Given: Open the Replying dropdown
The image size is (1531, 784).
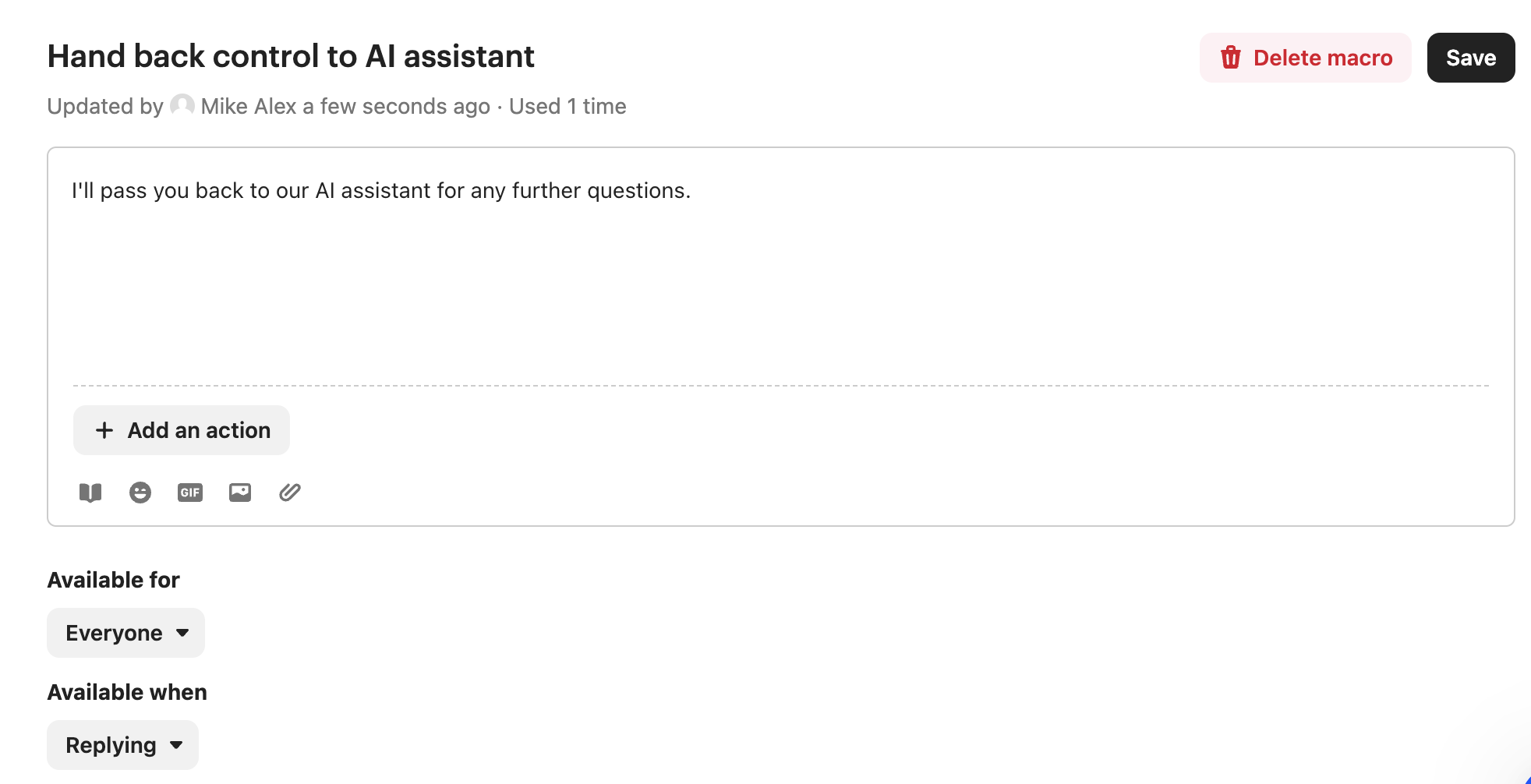Looking at the screenshot, I should tap(122, 745).
